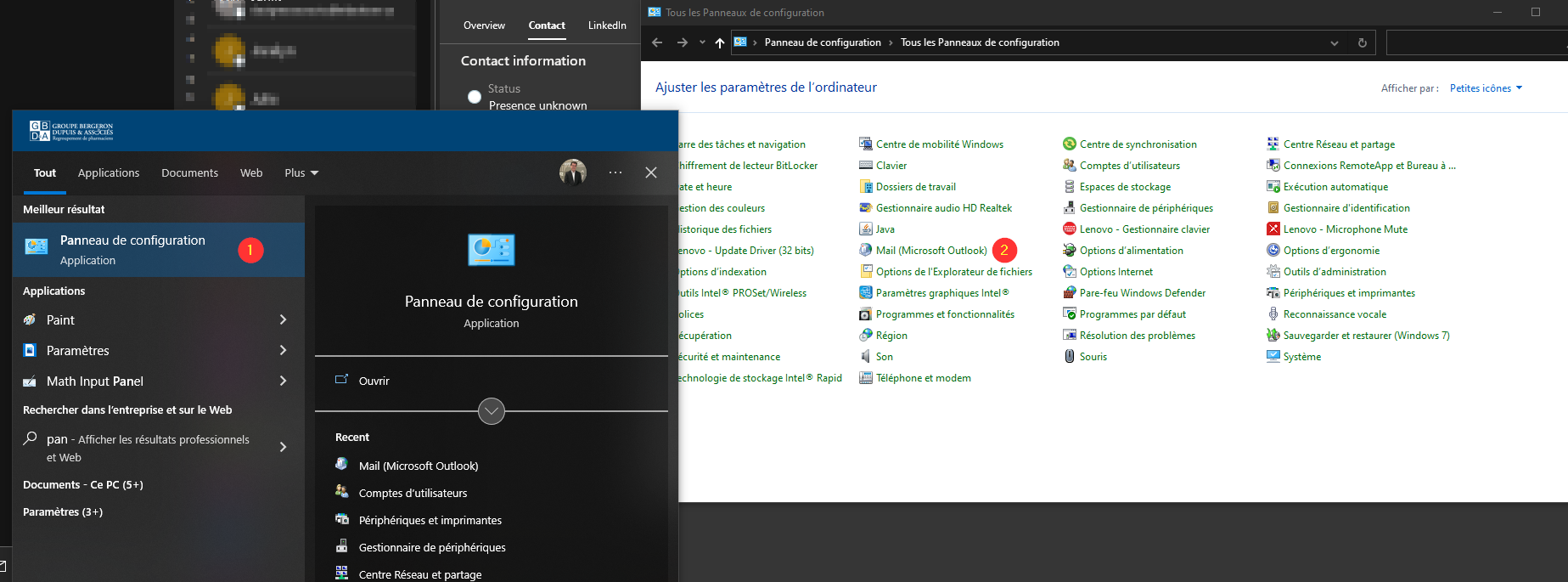Open recent locations dropdown in Explorer navigation
Image resolution: width=1568 pixels, height=582 pixels.
(x=702, y=42)
